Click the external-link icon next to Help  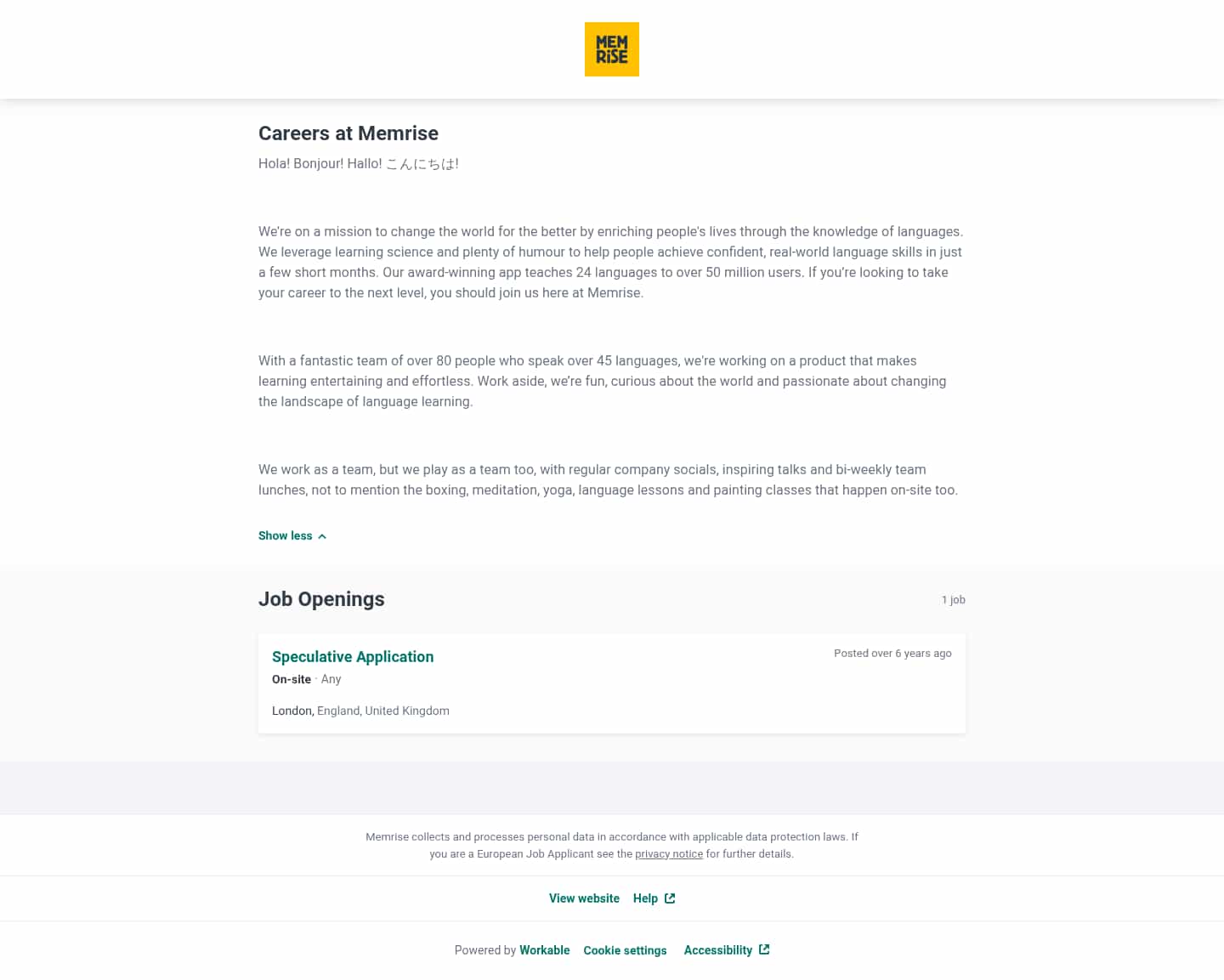pos(670,898)
